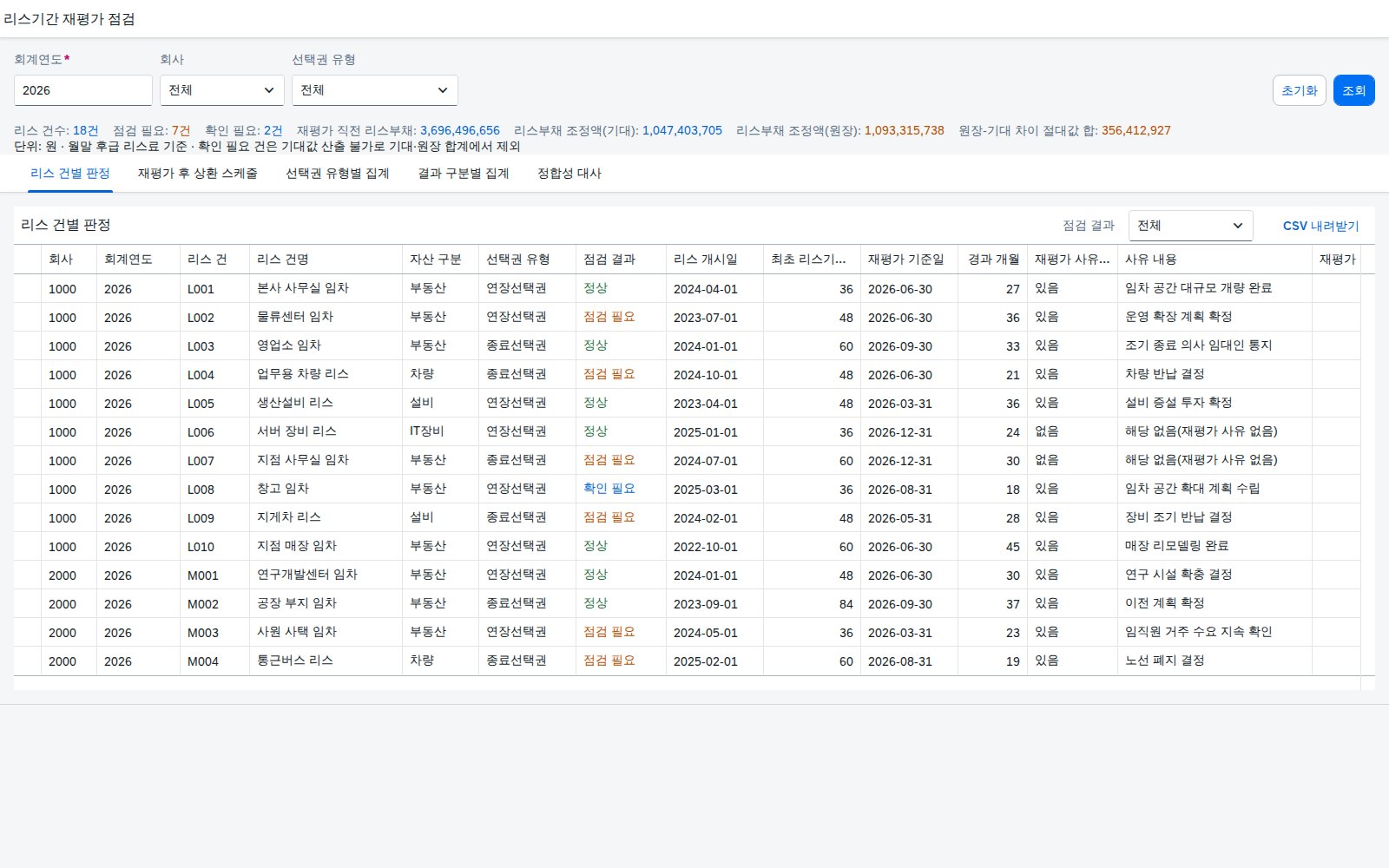Open the 점검 결과 filter dropdown
The height and width of the screenshot is (868, 1389).
coord(1190,226)
